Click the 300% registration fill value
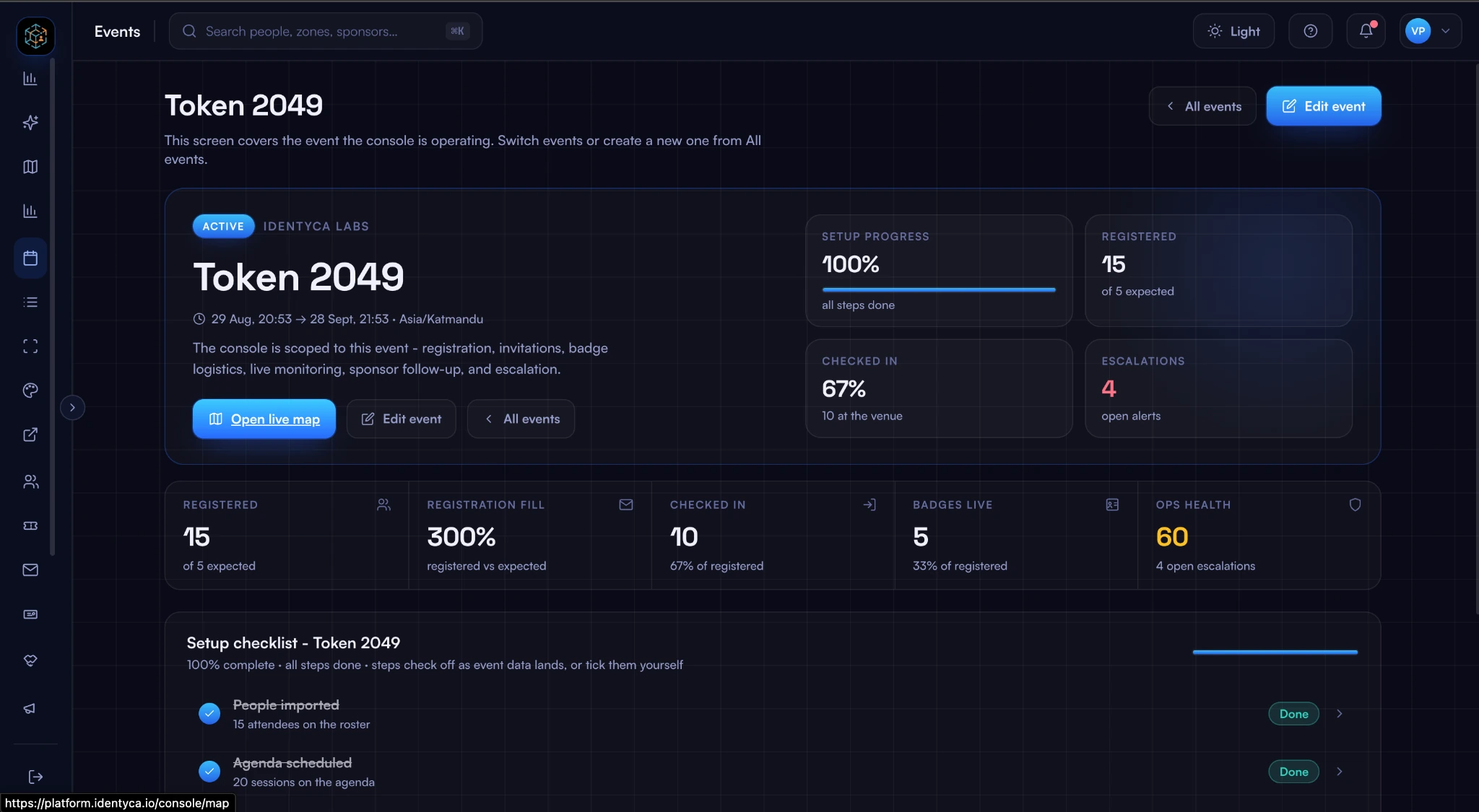The image size is (1479, 812). click(461, 536)
